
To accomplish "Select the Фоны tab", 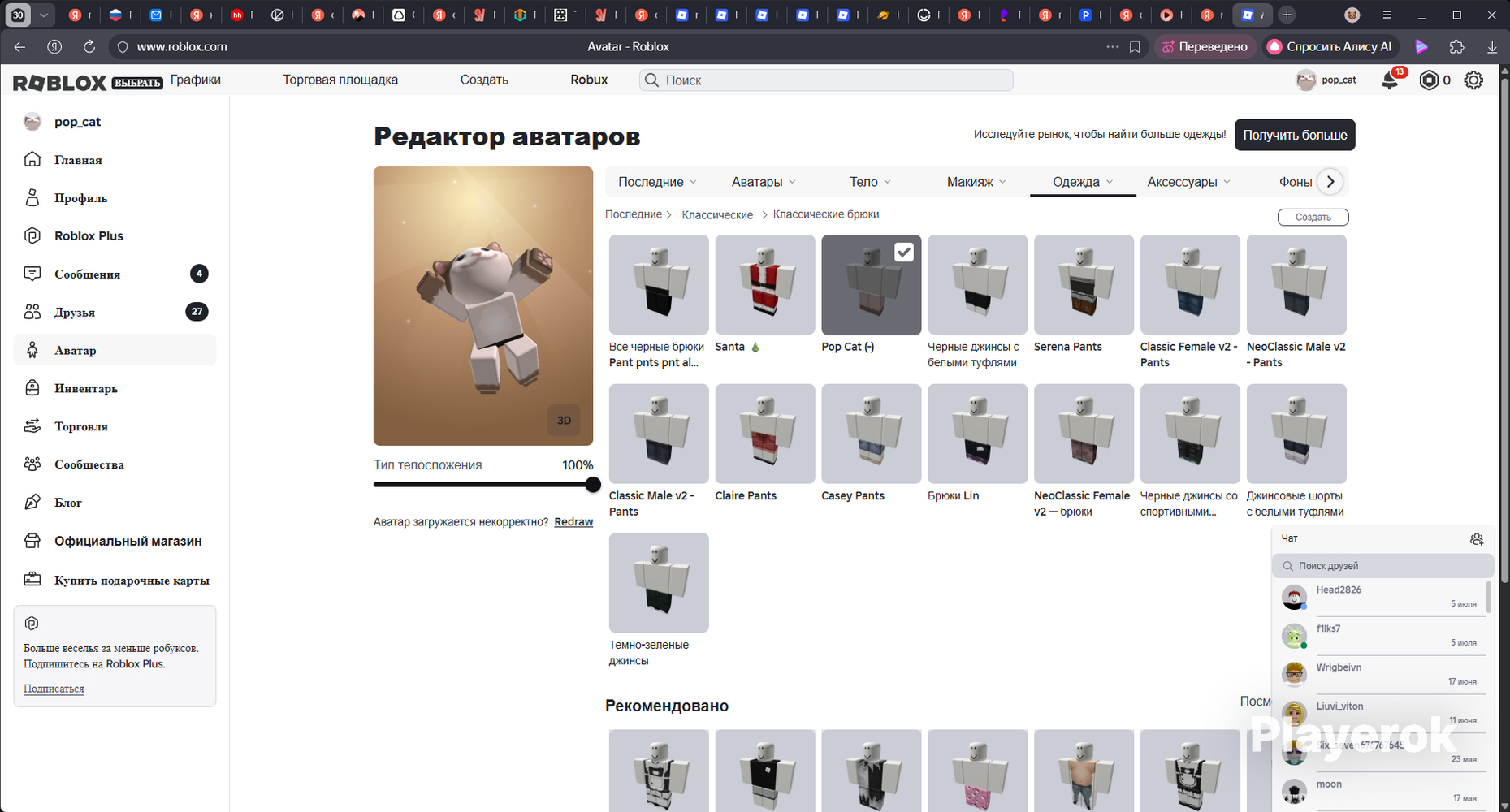I will pos(1296,182).
